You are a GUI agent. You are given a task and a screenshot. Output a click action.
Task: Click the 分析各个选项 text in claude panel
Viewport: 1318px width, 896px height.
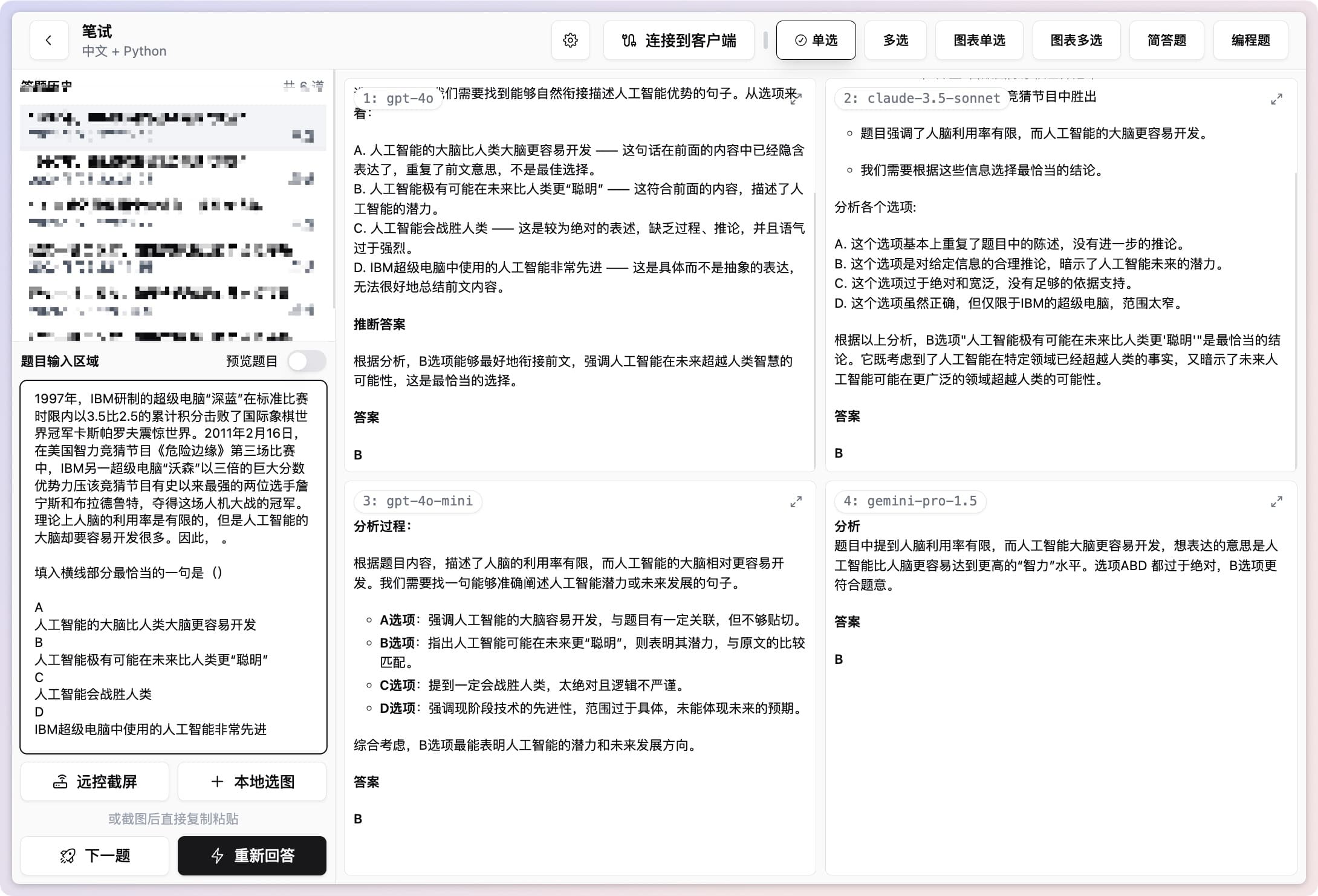(875, 207)
